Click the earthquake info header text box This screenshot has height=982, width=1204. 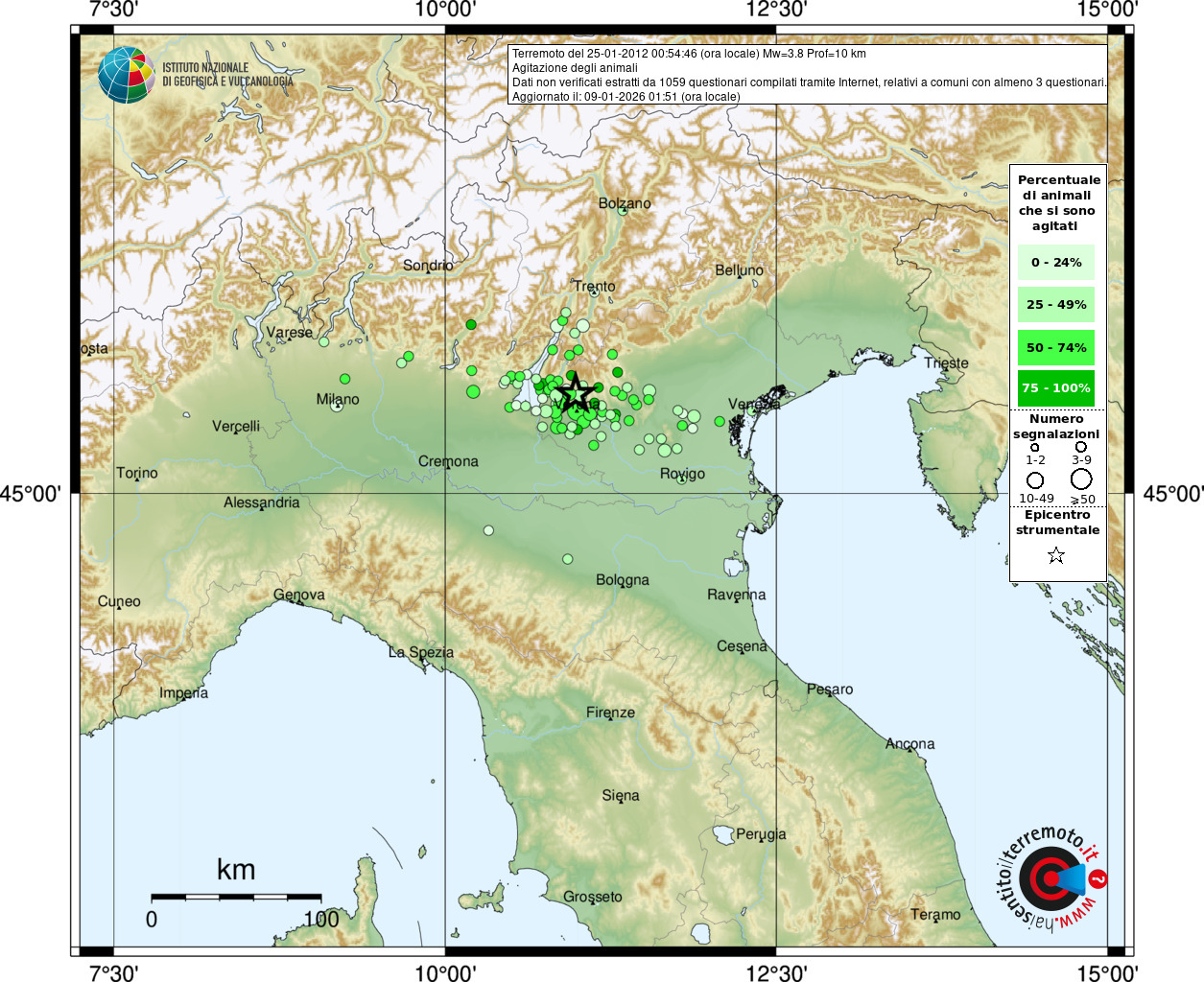coord(807,75)
